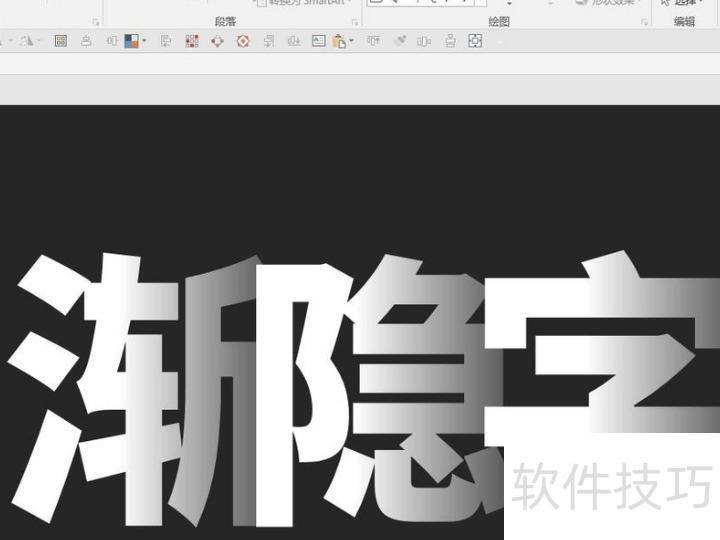Expand the 段落 paragraph dialog launcher
Image resolution: width=720 pixels, height=540 pixels.
[x=354, y=21]
